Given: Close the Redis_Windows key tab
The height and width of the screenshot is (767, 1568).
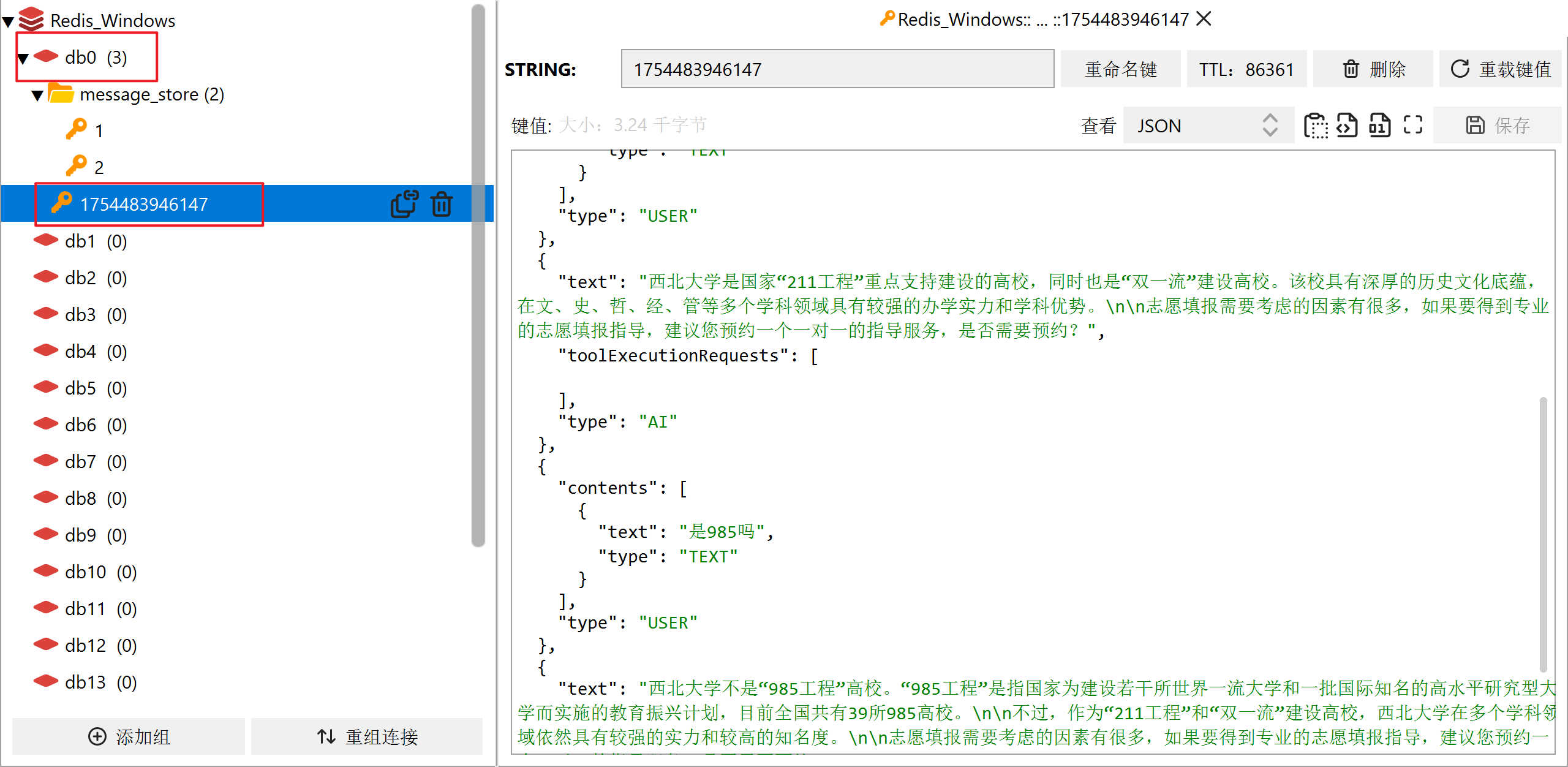Looking at the screenshot, I should click(1204, 19).
